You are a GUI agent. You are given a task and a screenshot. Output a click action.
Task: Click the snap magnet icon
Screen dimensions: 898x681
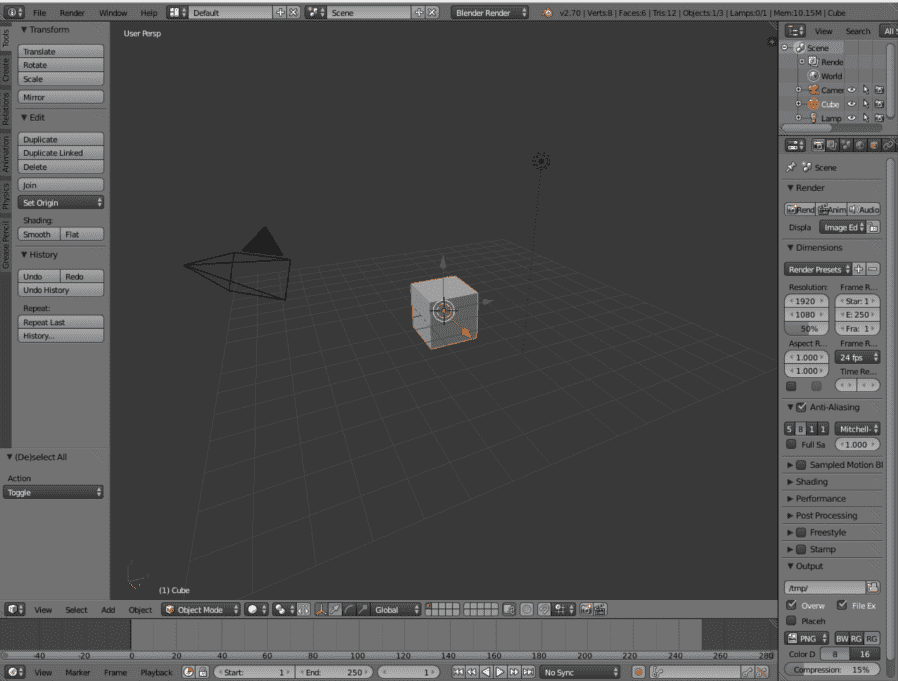tap(544, 609)
